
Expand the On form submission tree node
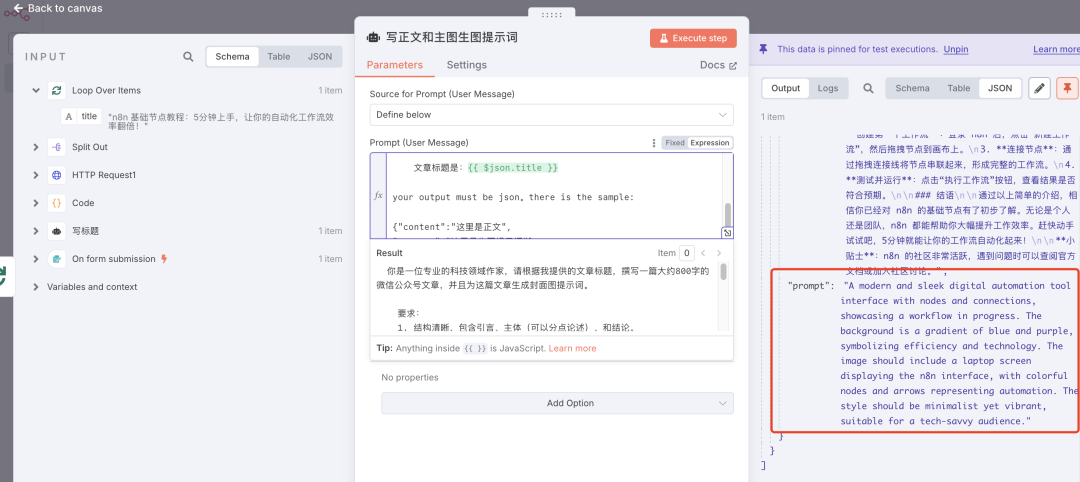35,259
